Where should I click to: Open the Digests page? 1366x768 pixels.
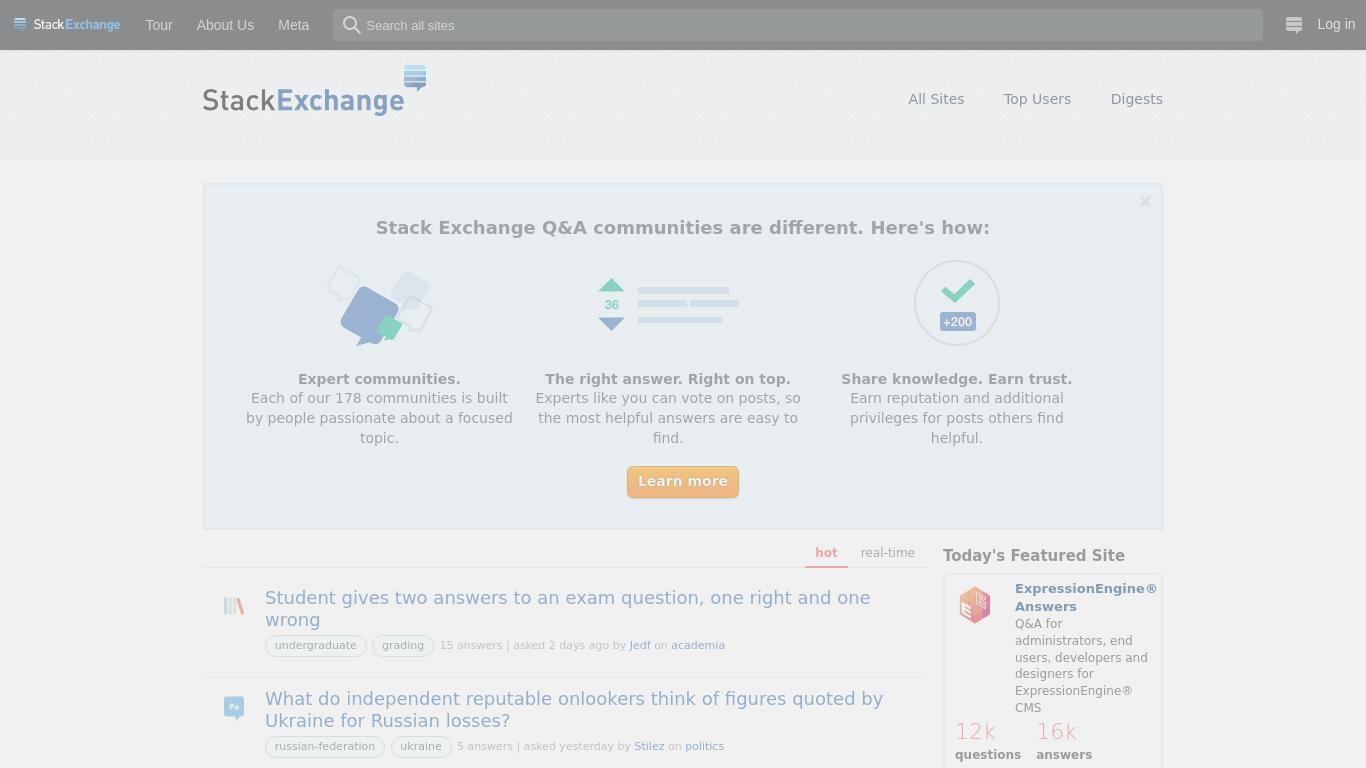click(x=1136, y=99)
